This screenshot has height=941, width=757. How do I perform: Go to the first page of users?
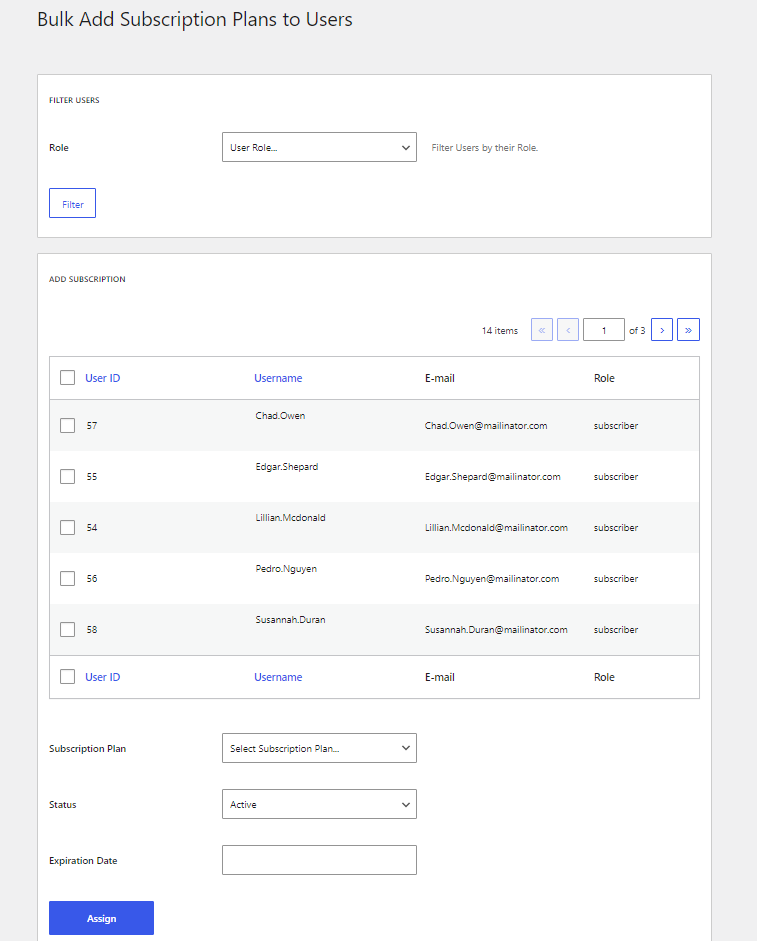(x=542, y=330)
